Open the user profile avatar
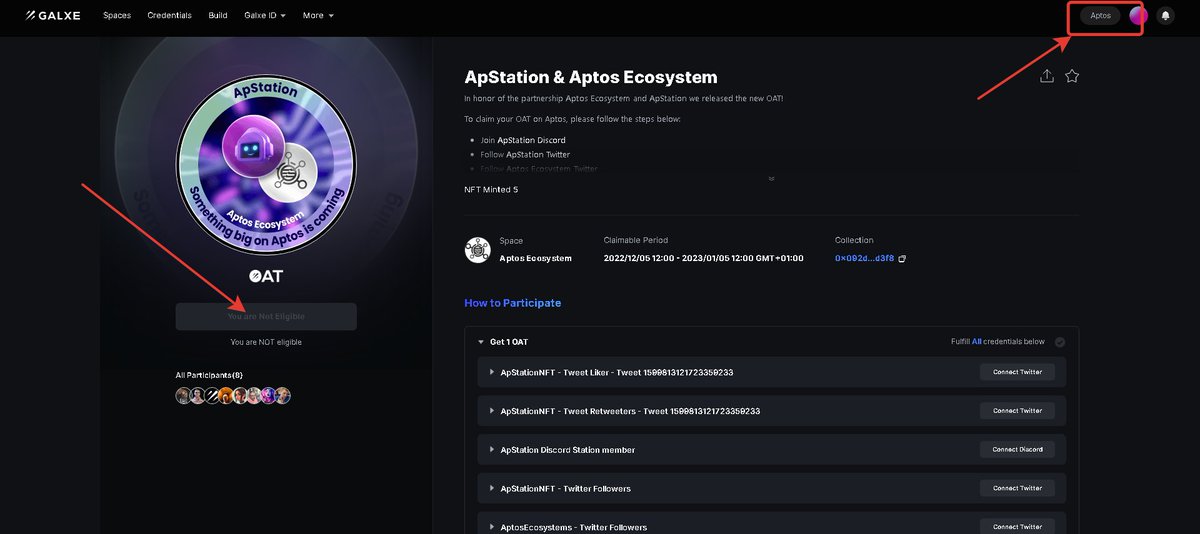Image resolution: width=1200 pixels, height=534 pixels. click(x=1138, y=16)
